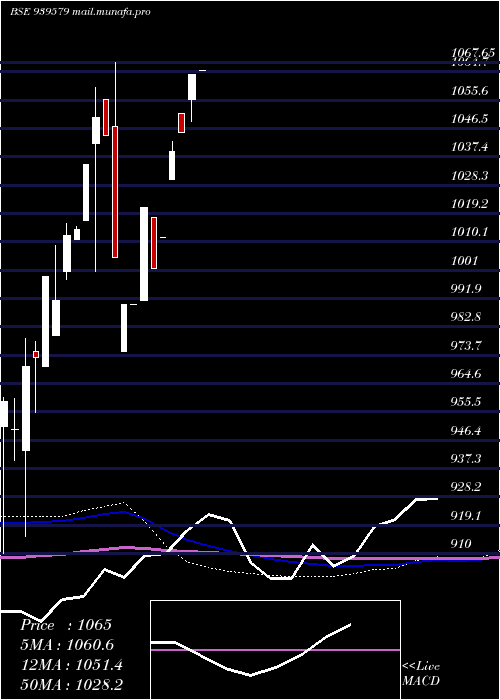Screen dimensions: 500x700
Task: Click the 1067.65 price label
Action: point(472,53)
